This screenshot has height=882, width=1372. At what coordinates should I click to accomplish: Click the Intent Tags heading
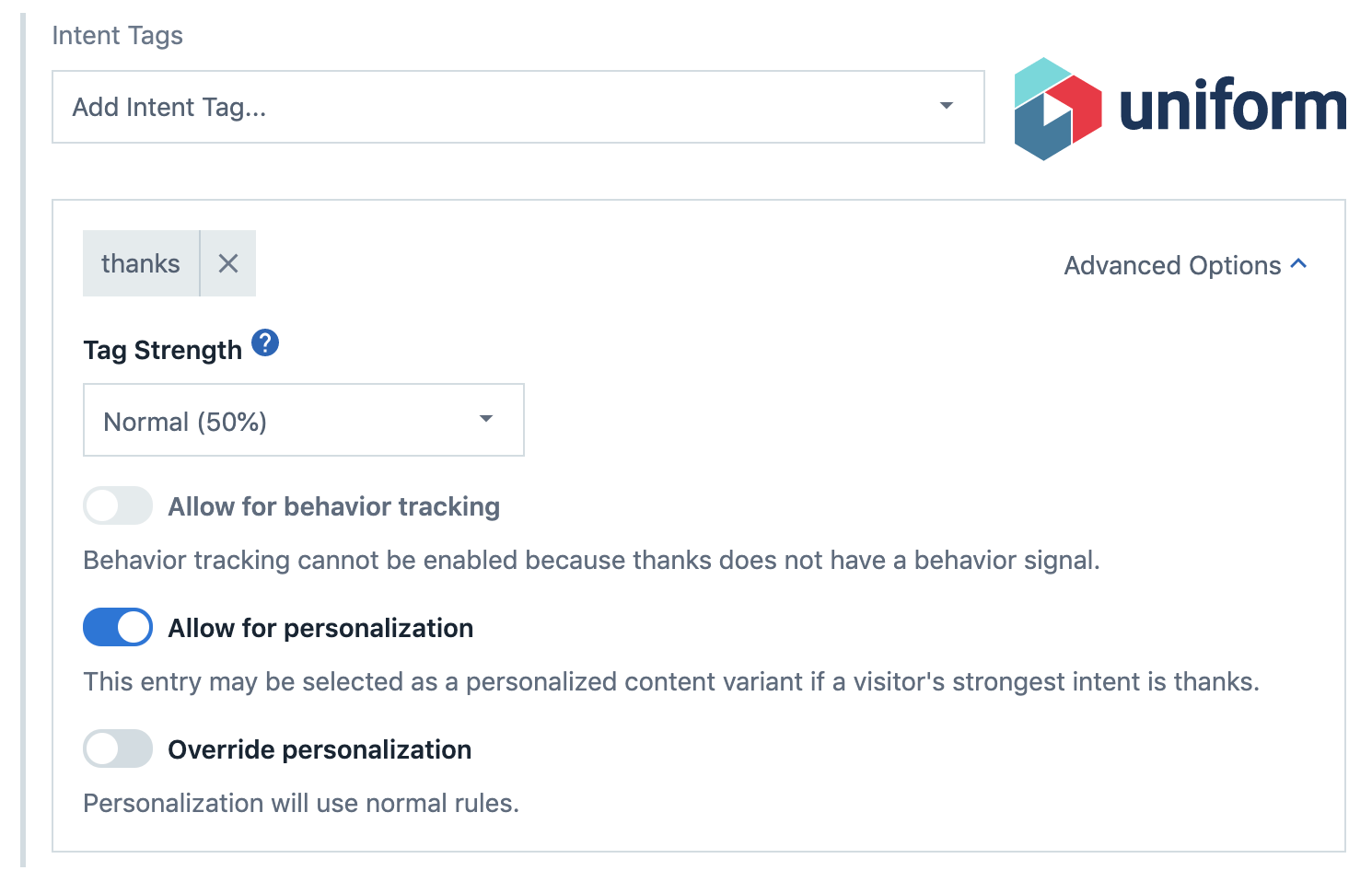click(118, 36)
